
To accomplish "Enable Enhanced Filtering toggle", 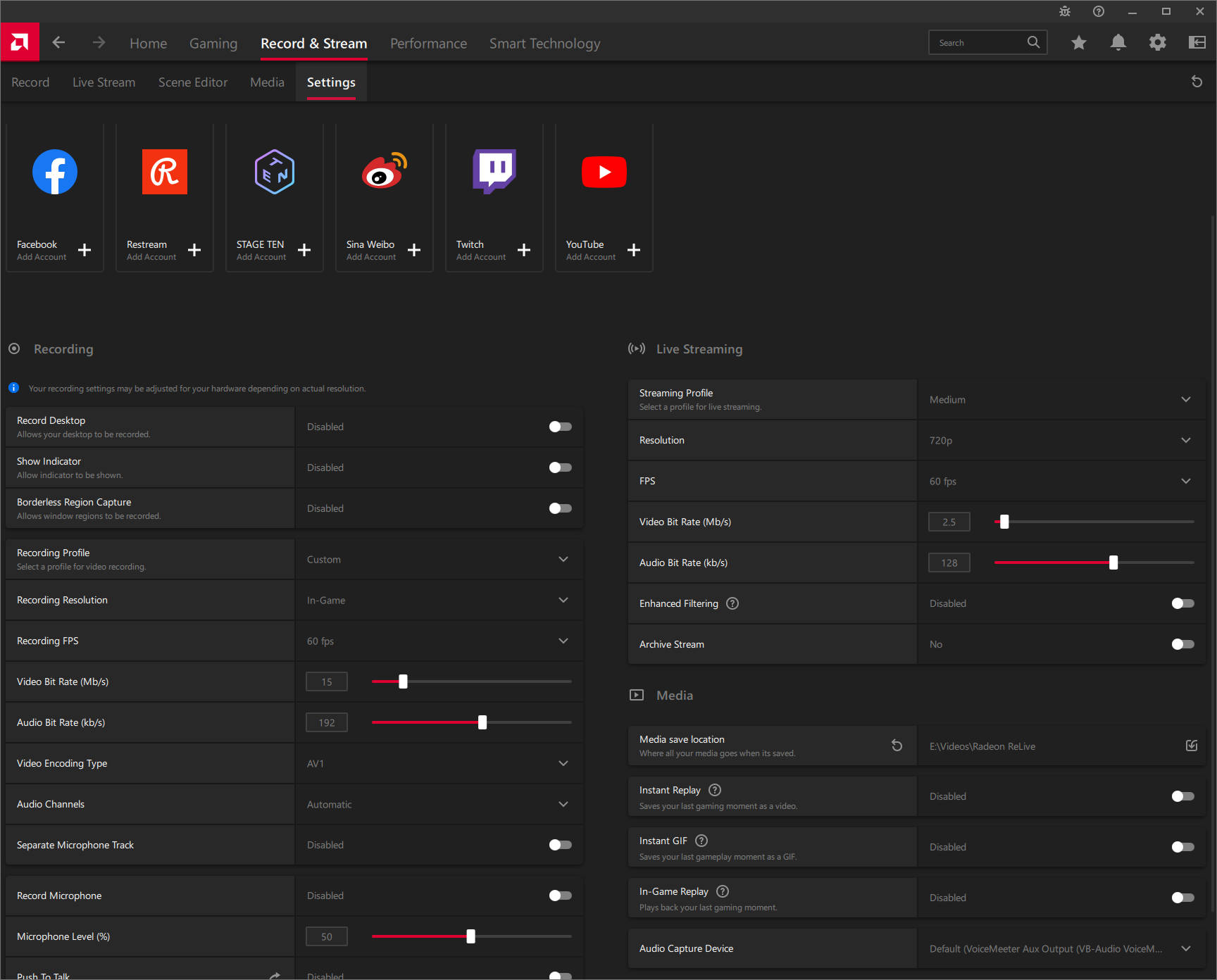I will (x=1183, y=603).
